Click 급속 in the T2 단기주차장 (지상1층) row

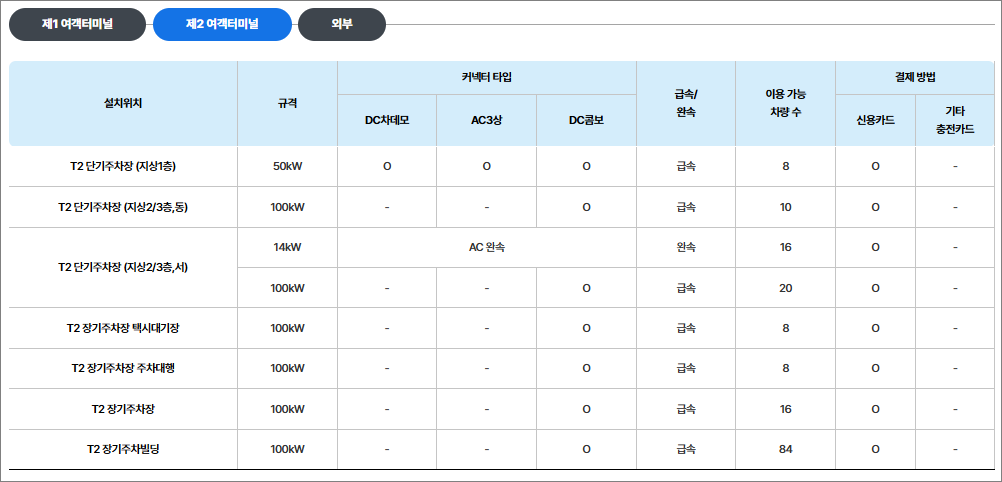(x=686, y=166)
